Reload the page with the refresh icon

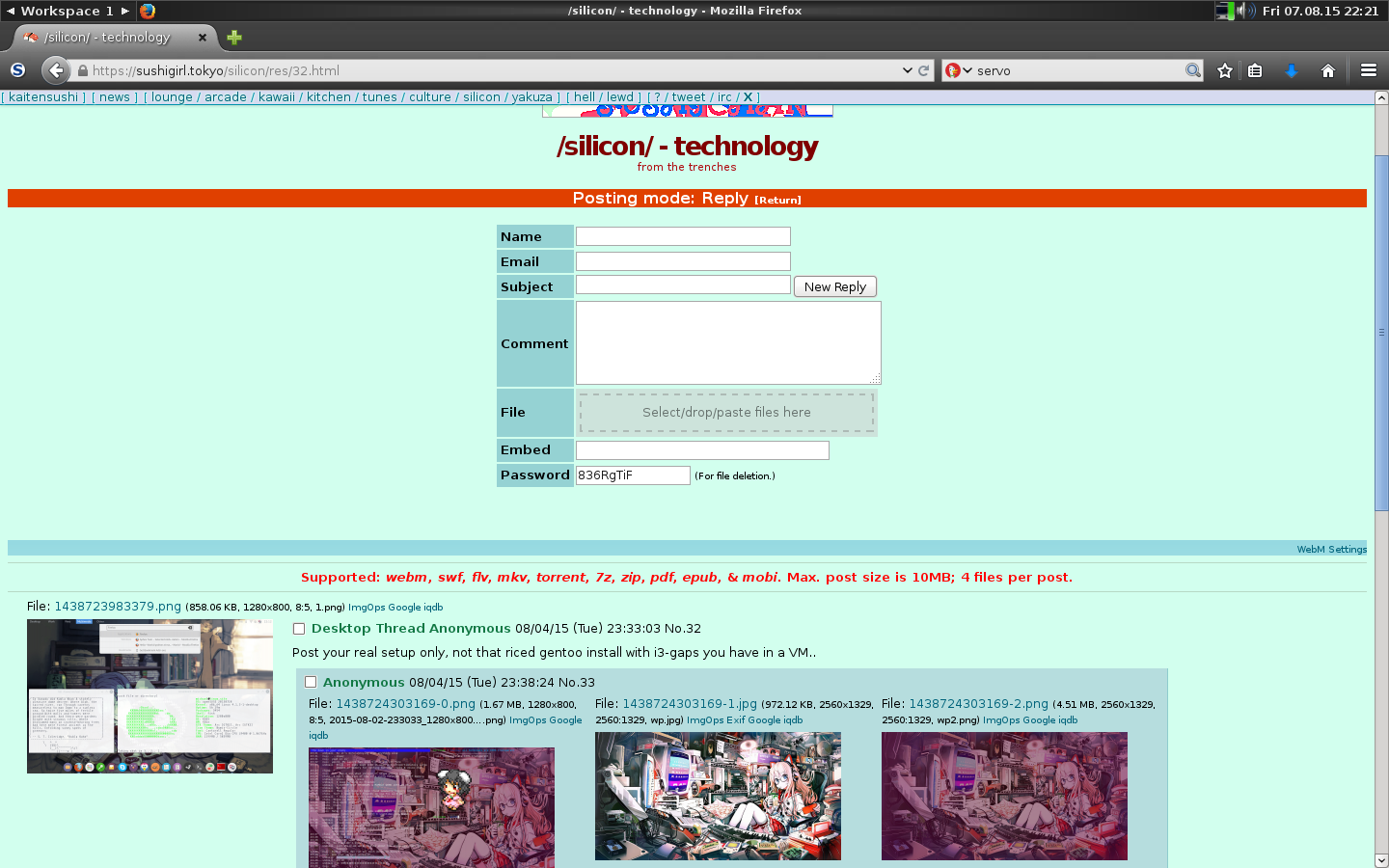click(x=923, y=70)
